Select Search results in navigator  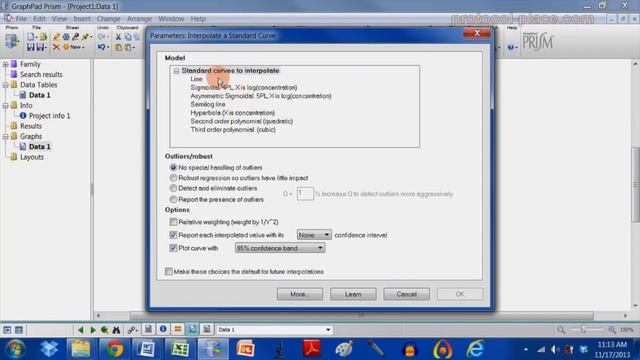coord(41,75)
